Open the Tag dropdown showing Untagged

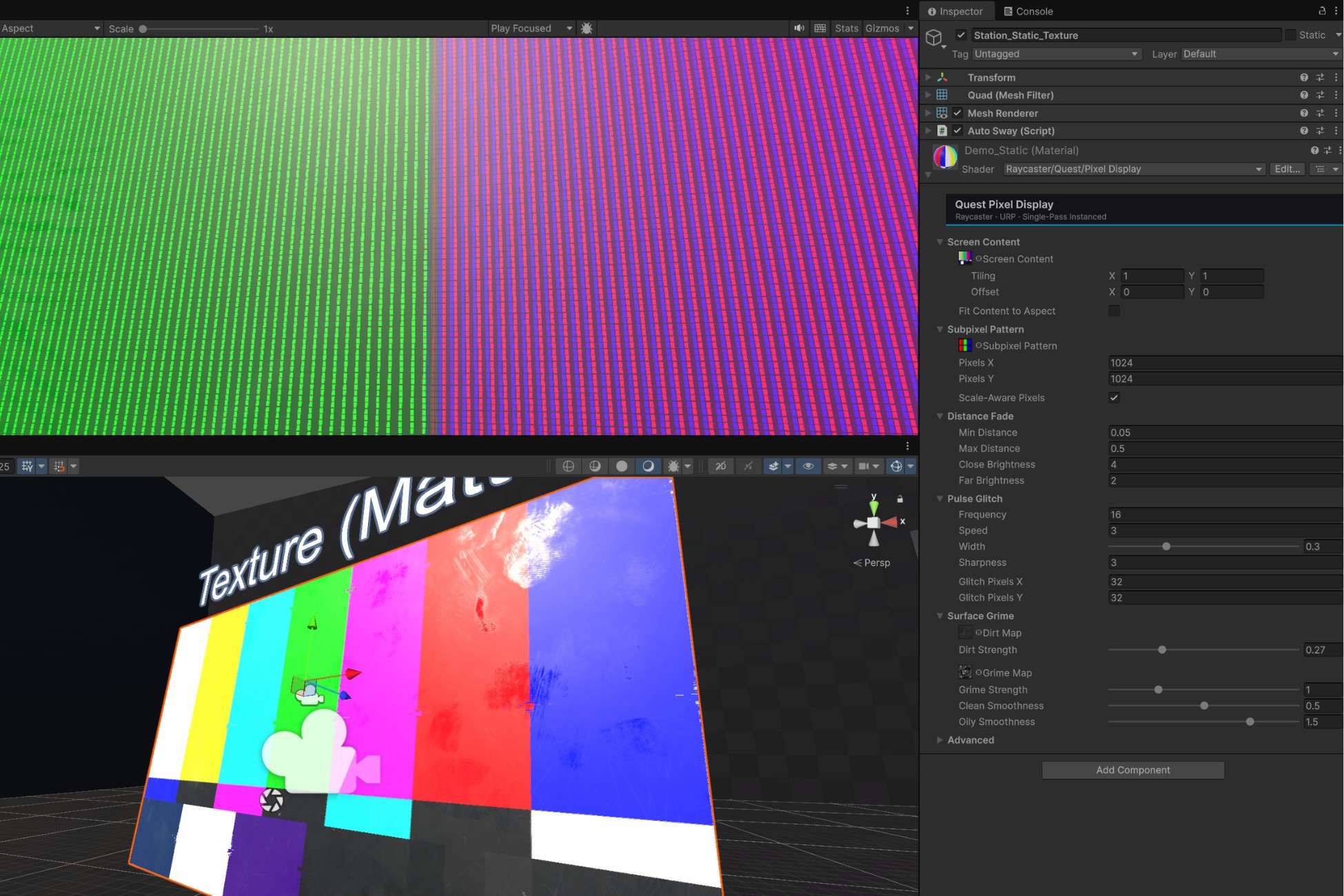[1057, 54]
